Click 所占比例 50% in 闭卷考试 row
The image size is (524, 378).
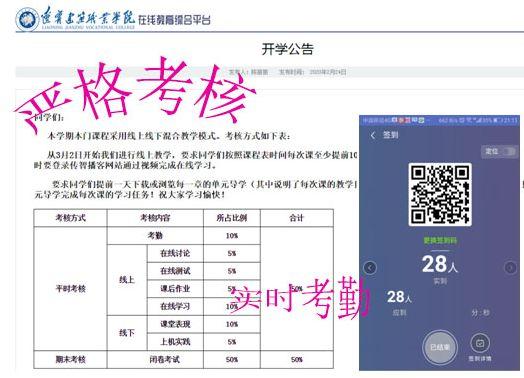coord(232,359)
